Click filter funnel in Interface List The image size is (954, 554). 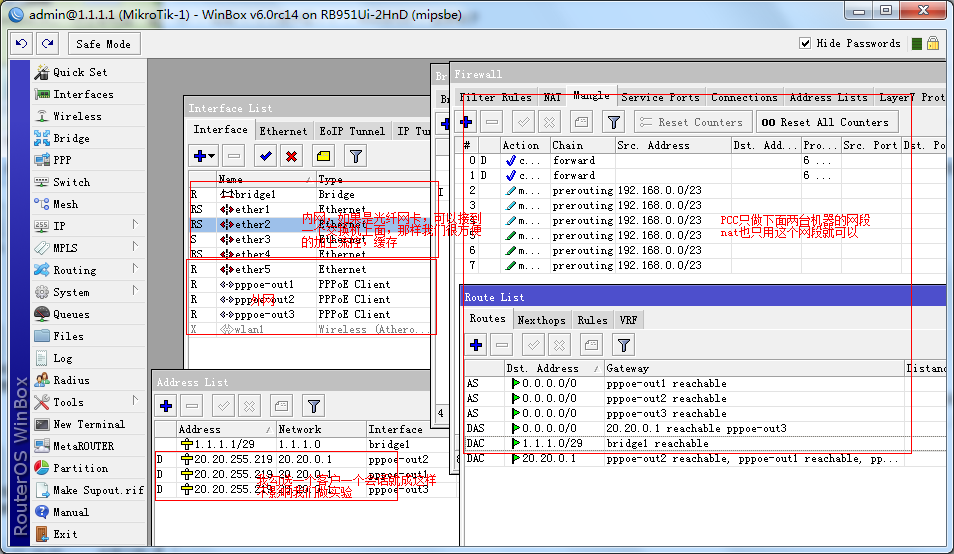pos(356,156)
